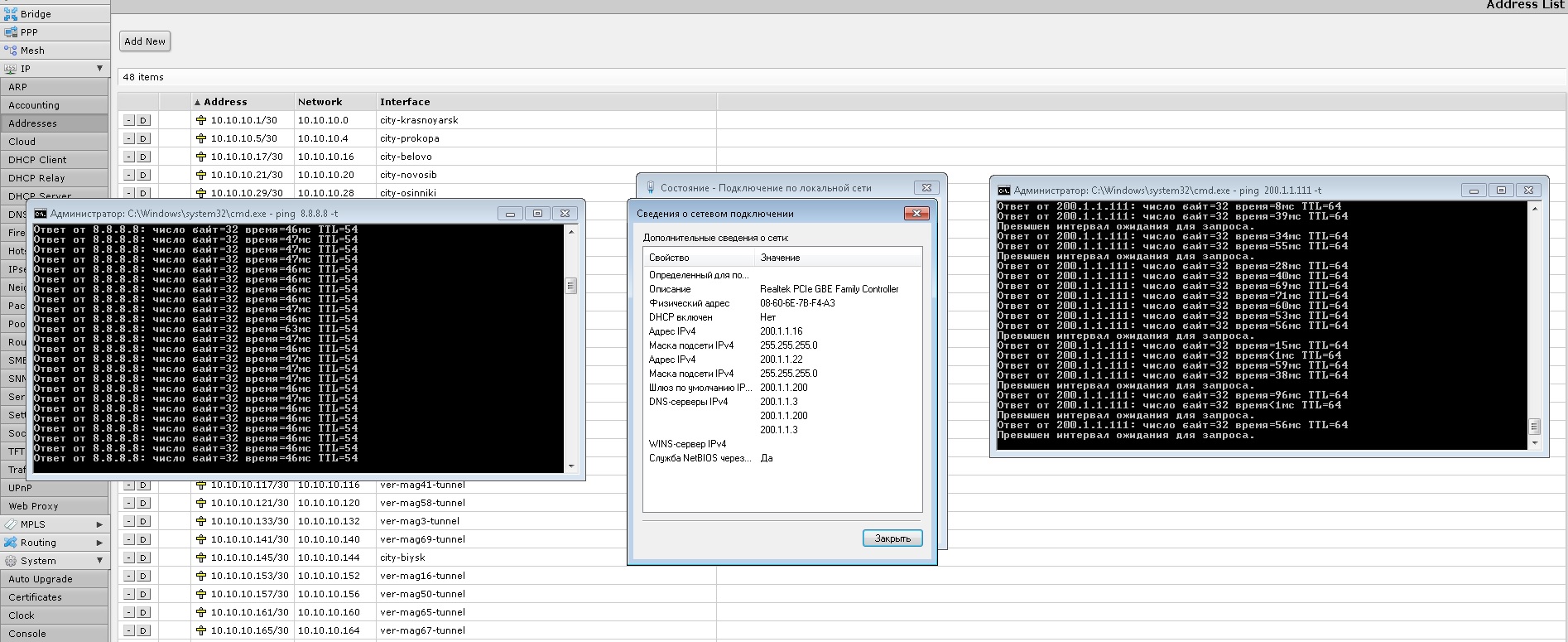The width and height of the screenshot is (1568, 642).
Task: Disable address 10.10.10.121/30 with D button
Action: (x=143, y=503)
